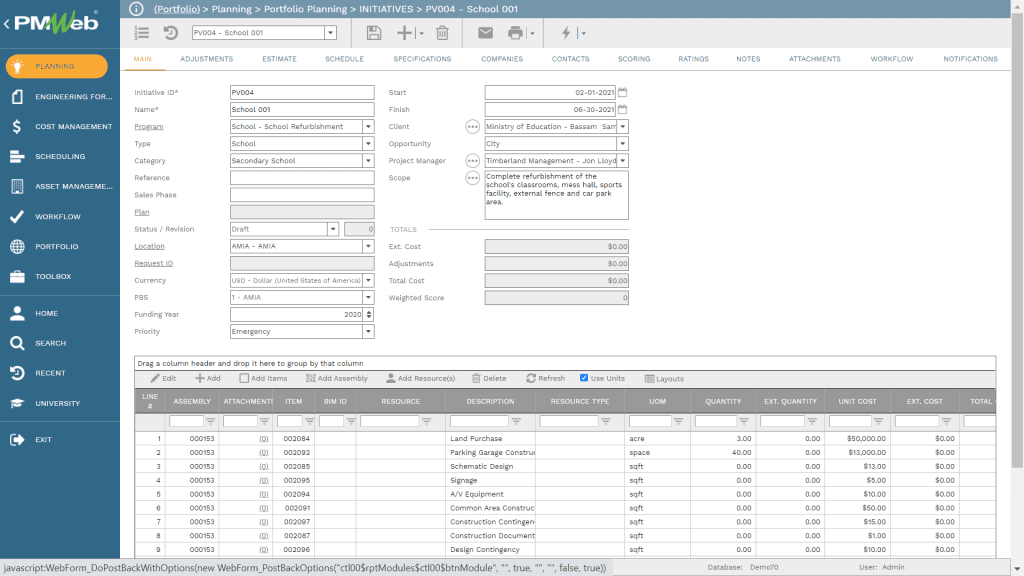Open the Start date calendar picker
The image size is (1024, 576).
[622, 92]
